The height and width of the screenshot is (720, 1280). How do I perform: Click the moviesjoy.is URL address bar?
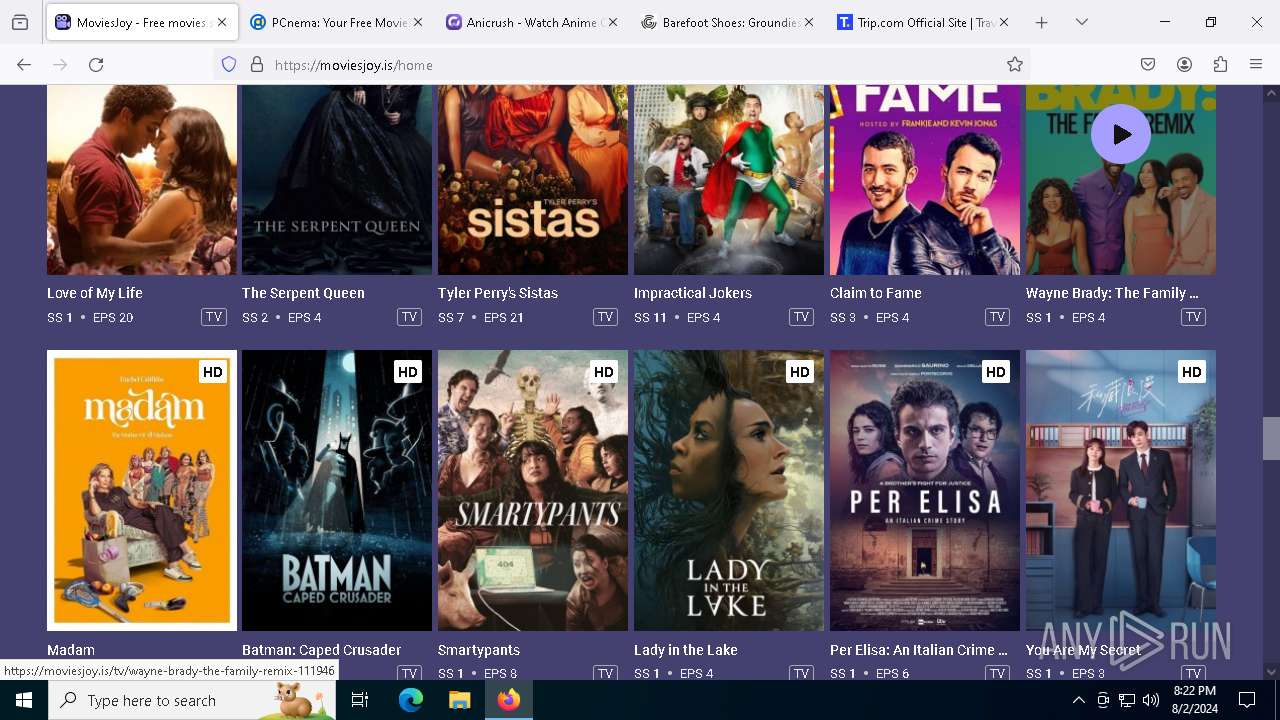[x=620, y=64]
